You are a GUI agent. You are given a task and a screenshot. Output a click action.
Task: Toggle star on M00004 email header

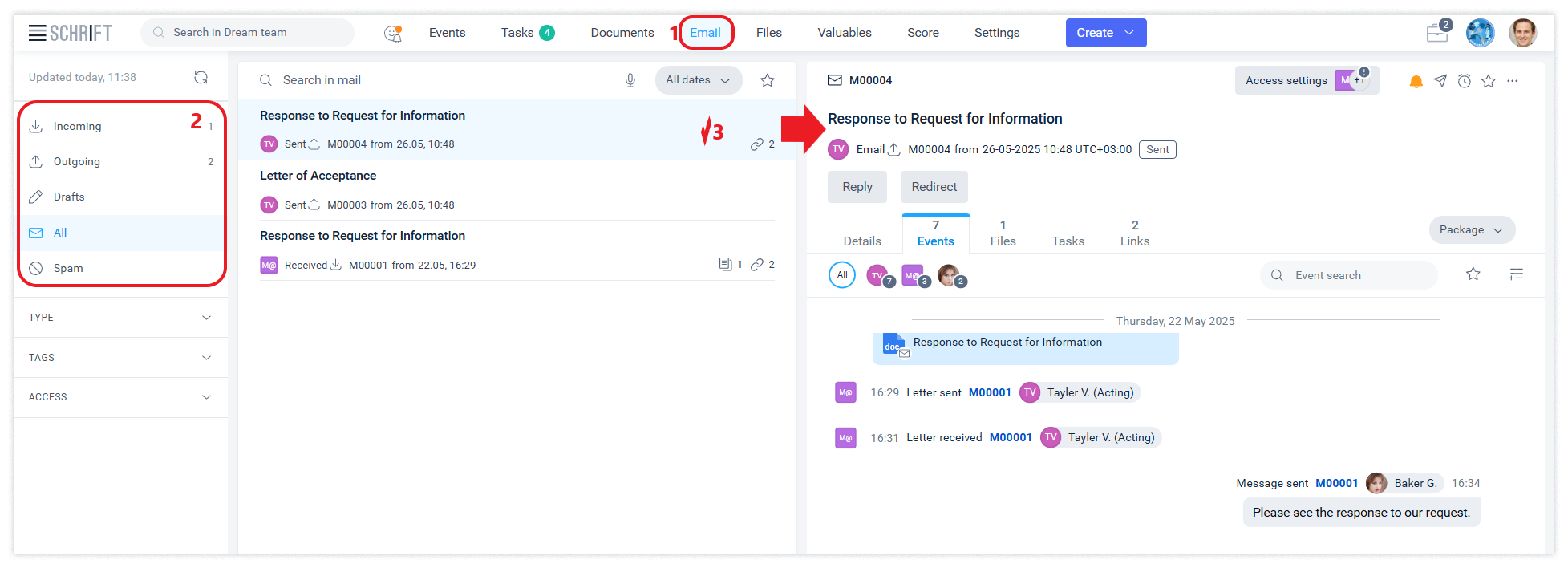tap(1489, 81)
